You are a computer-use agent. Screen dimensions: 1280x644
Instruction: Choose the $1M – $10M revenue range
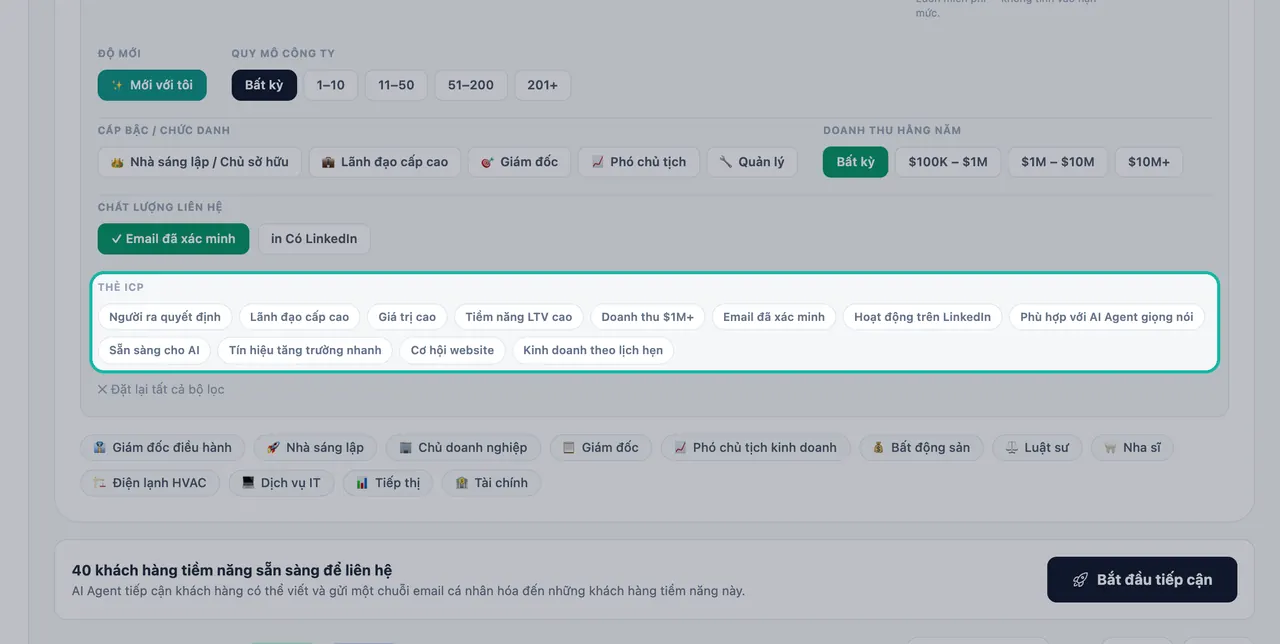1058,162
